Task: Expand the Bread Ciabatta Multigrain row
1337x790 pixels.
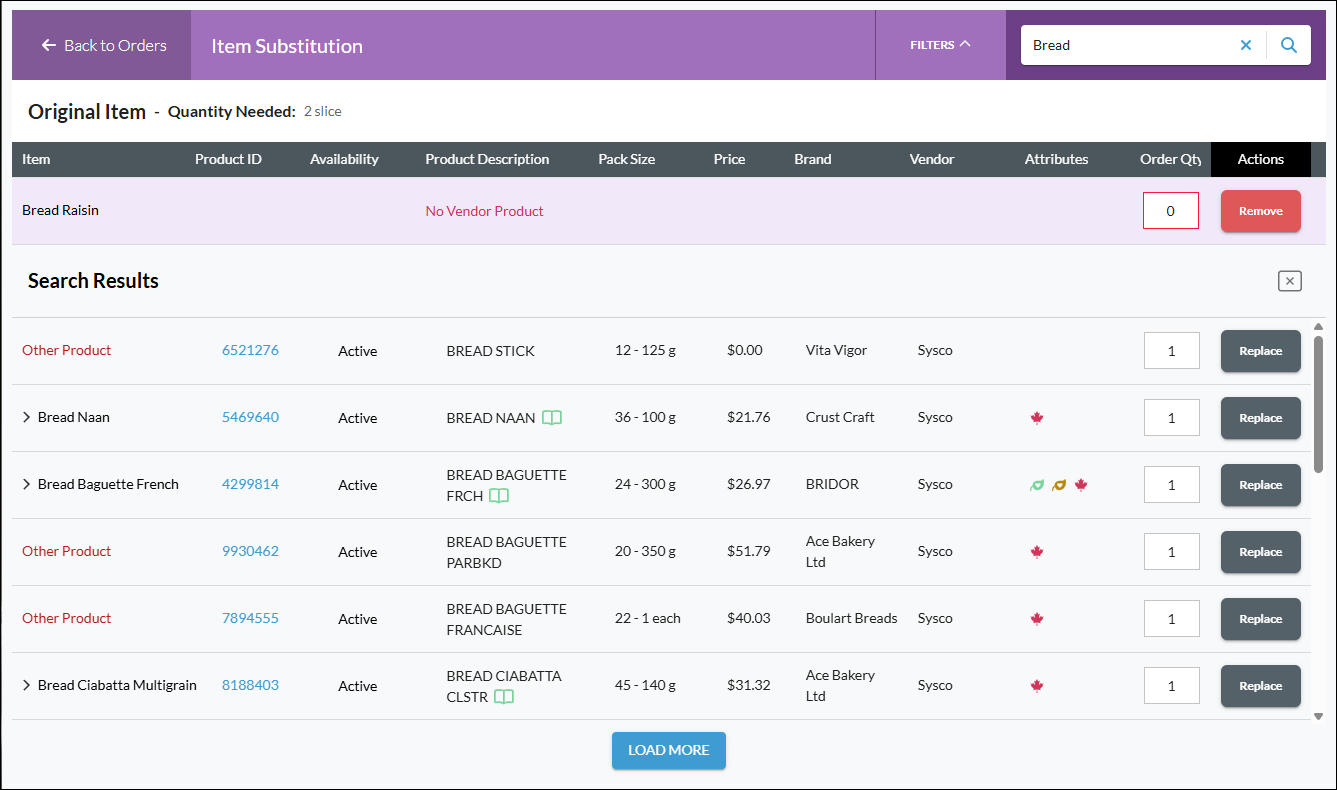Action: point(27,685)
